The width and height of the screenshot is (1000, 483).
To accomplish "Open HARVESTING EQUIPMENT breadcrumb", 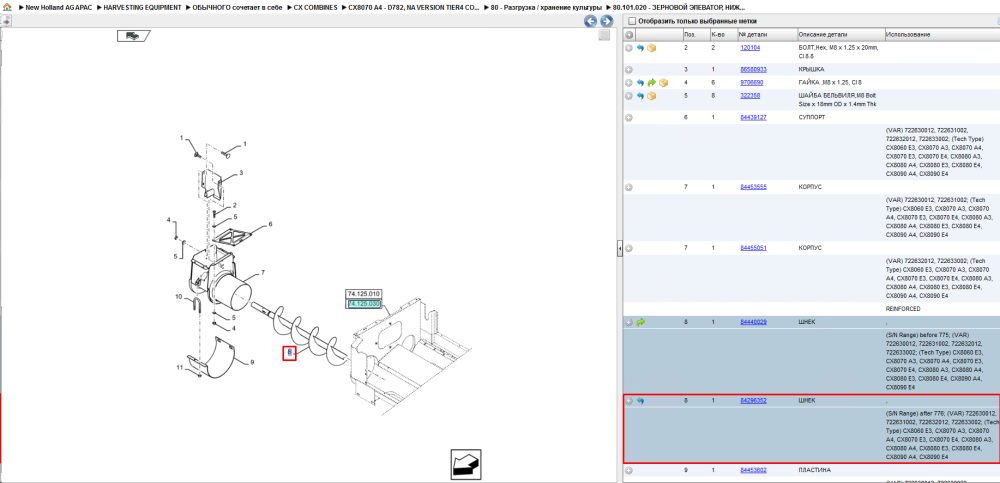I will tap(142, 7).
